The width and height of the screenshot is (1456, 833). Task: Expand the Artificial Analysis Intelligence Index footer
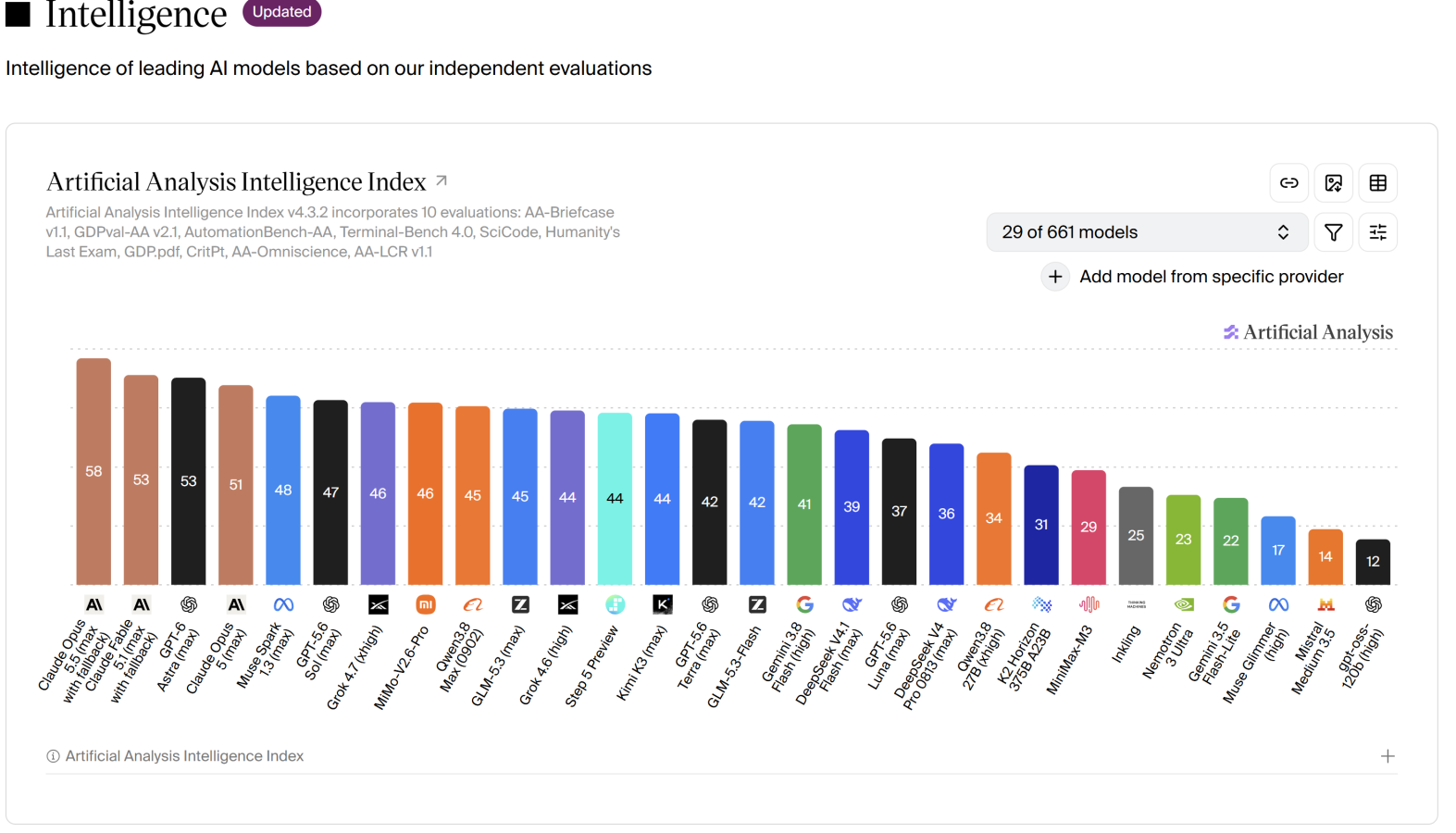pos(1388,756)
